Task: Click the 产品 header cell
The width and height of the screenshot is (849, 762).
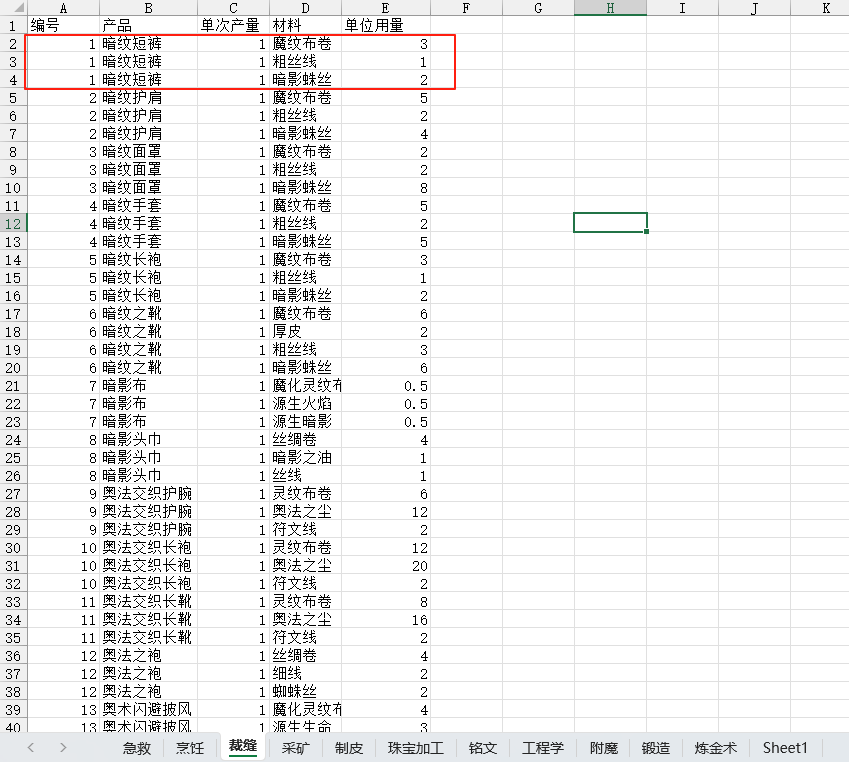Action: tap(148, 25)
